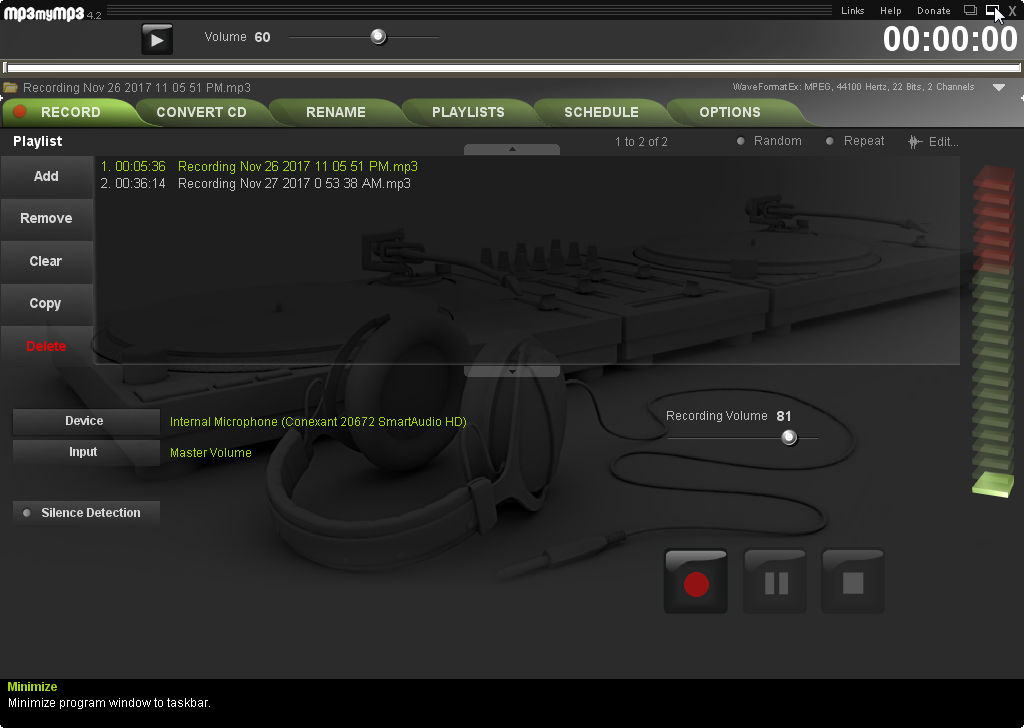The height and width of the screenshot is (728, 1024).
Task: Click the compact mode window icon
Action: point(970,10)
